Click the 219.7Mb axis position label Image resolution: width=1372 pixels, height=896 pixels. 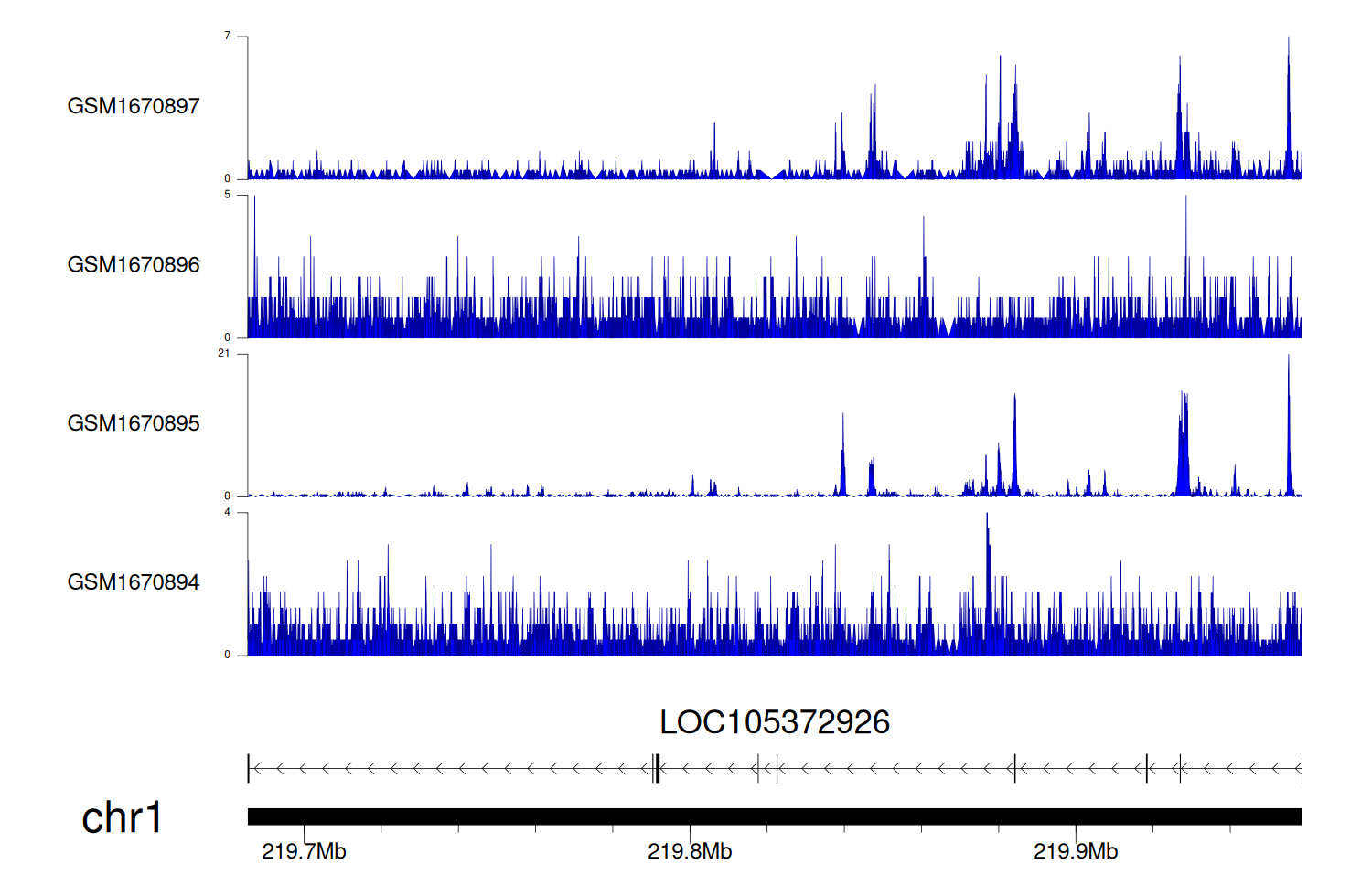point(304,851)
